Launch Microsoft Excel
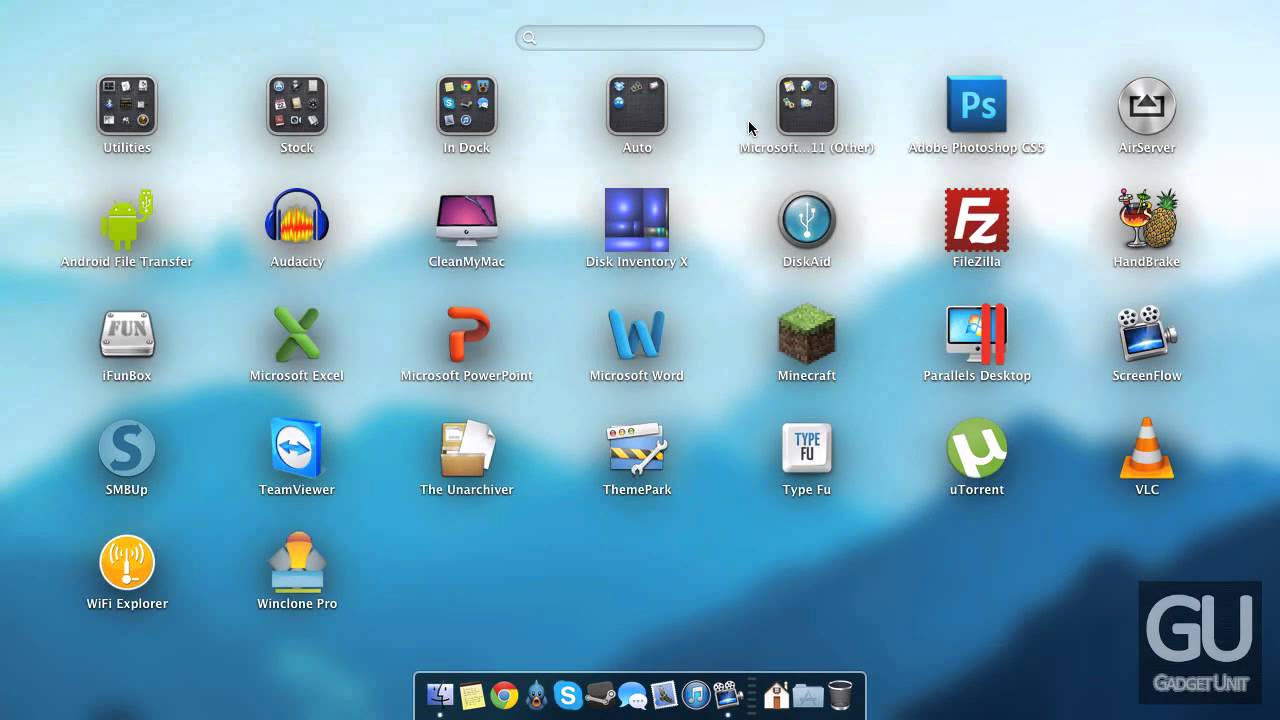Screen dimensions: 1280x720 [297, 333]
